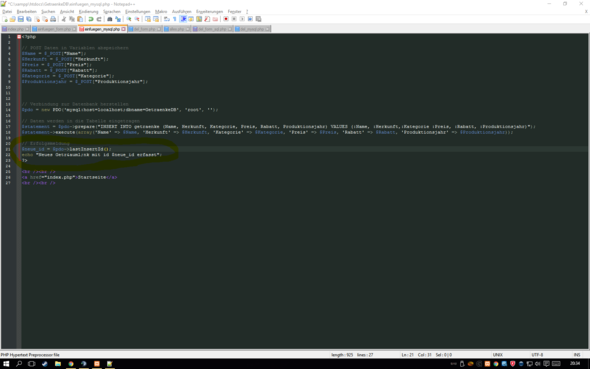590x369 pixels.
Task: Open the question mark help menu
Action: click(247, 12)
